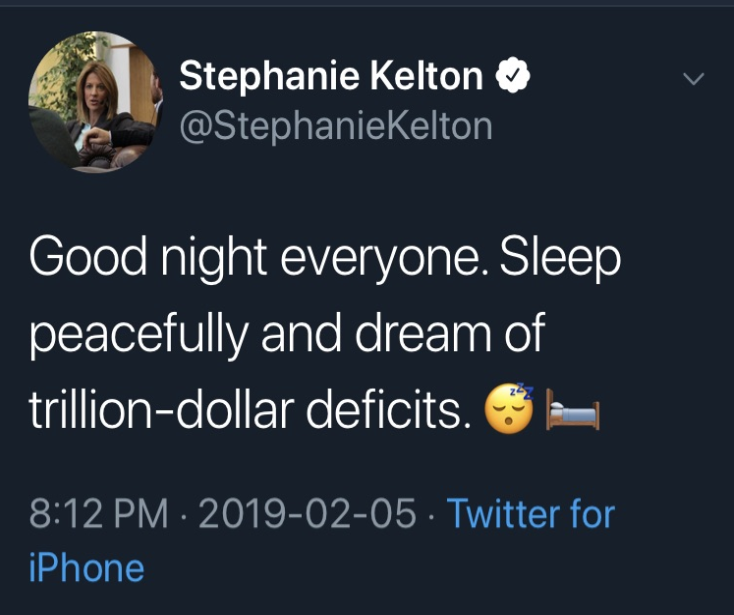Click the 2019-02-05 date
Screen dimensions: 734x615
pyautogui.click(x=308, y=514)
